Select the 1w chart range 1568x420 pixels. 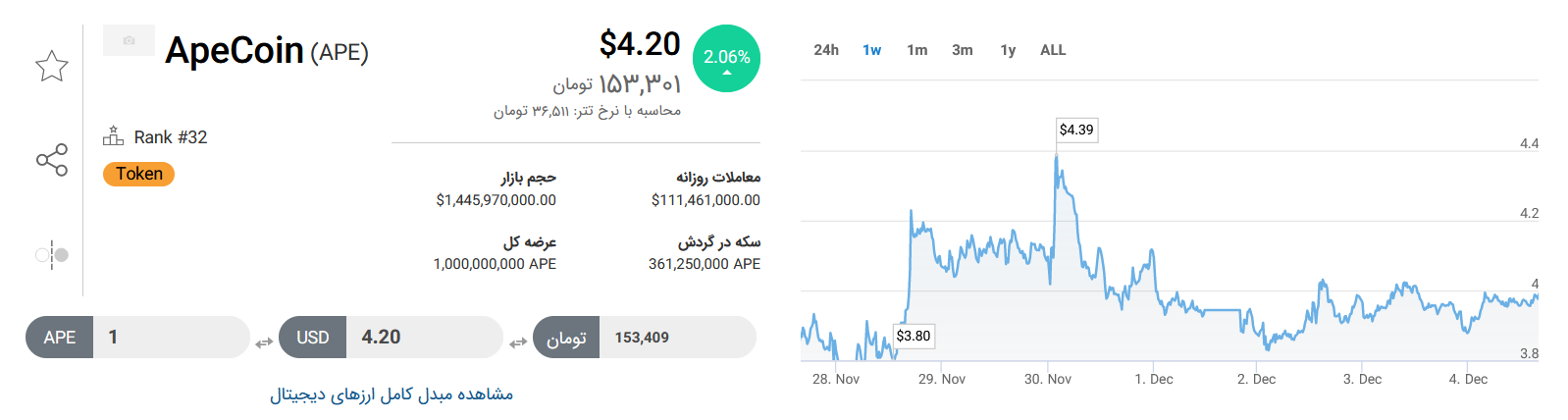pos(872,50)
